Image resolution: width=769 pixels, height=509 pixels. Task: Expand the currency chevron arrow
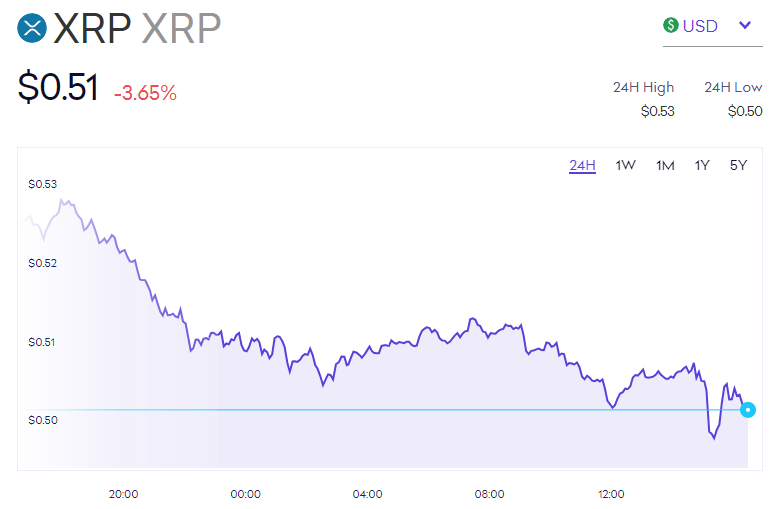pos(744,25)
